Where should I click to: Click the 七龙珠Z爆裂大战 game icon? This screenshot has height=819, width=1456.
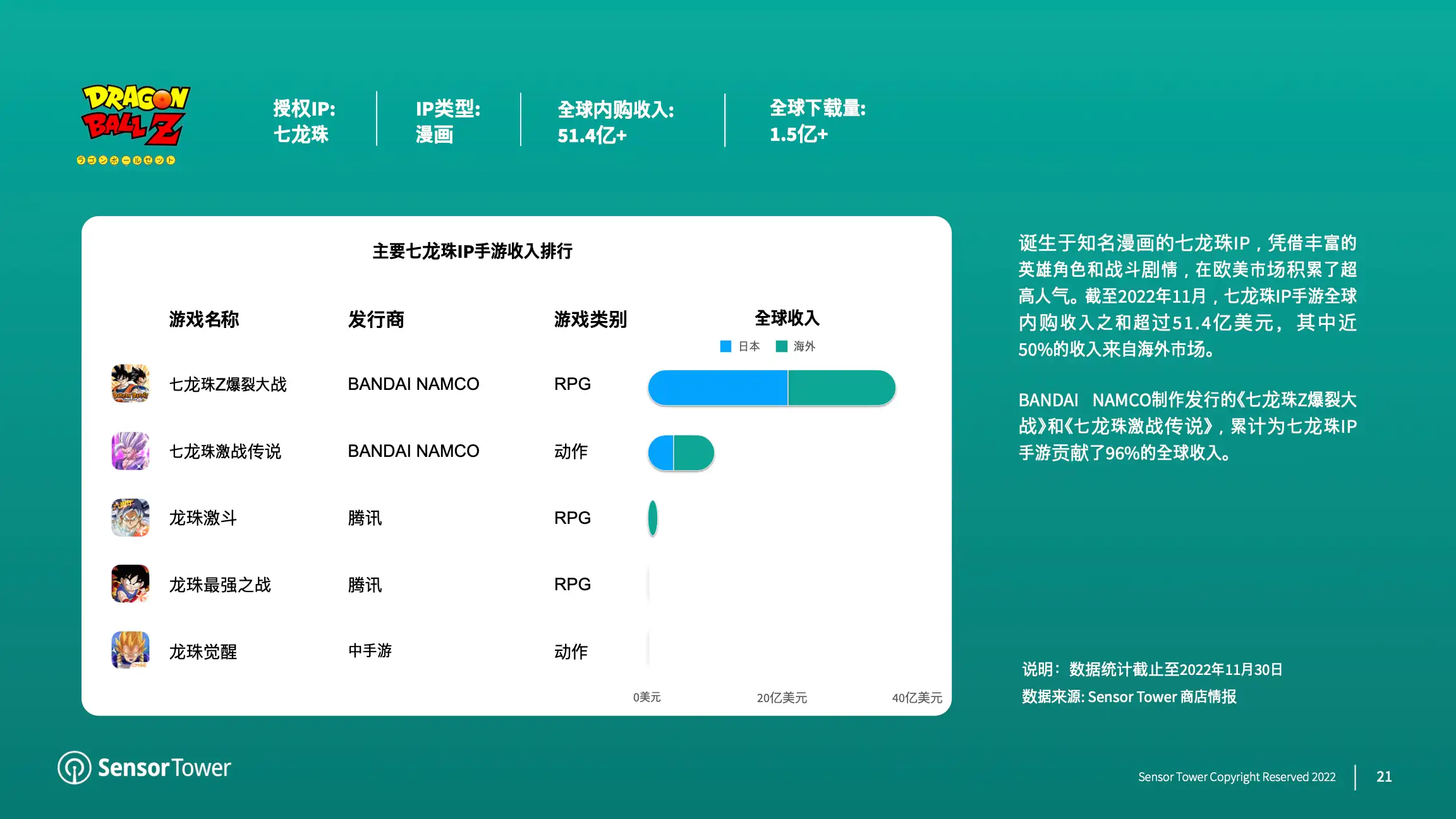point(130,384)
